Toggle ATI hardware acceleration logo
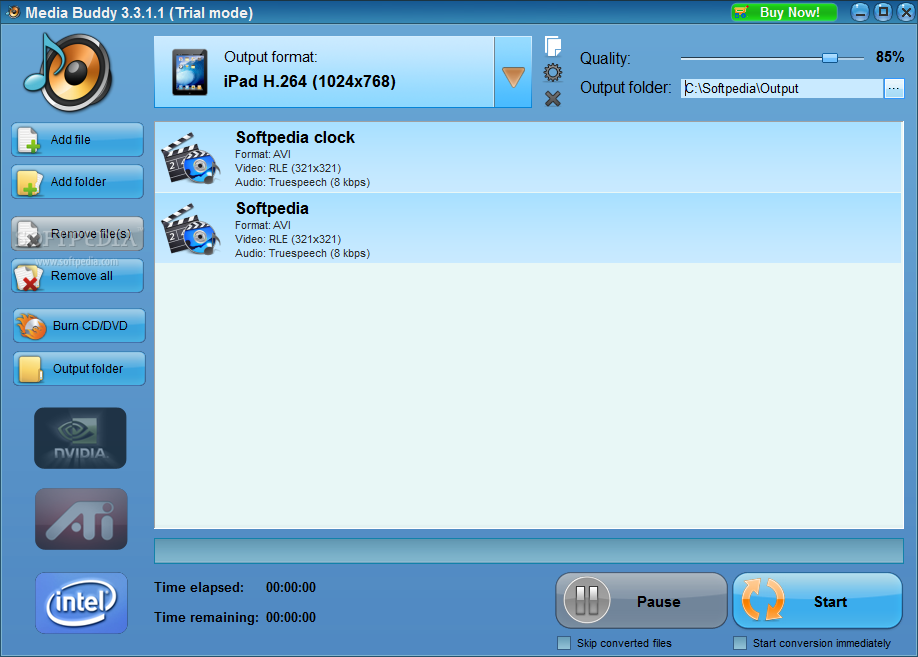The height and width of the screenshot is (657, 918). click(81, 519)
